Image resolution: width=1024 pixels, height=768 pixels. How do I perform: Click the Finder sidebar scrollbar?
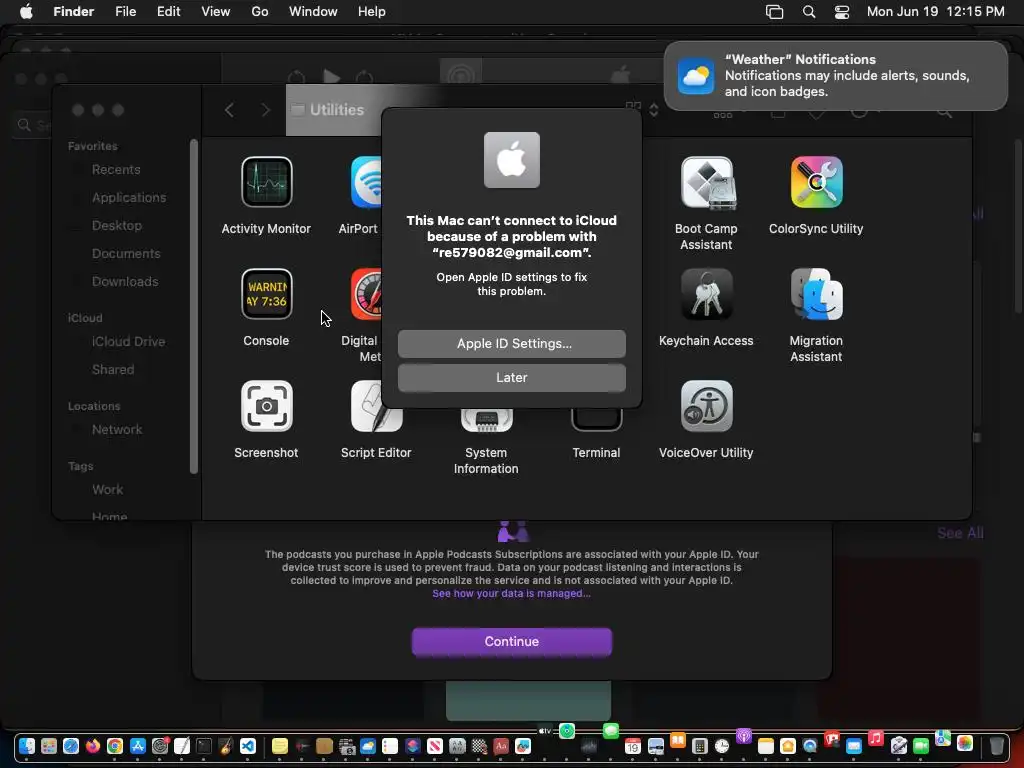tap(193, 306)
